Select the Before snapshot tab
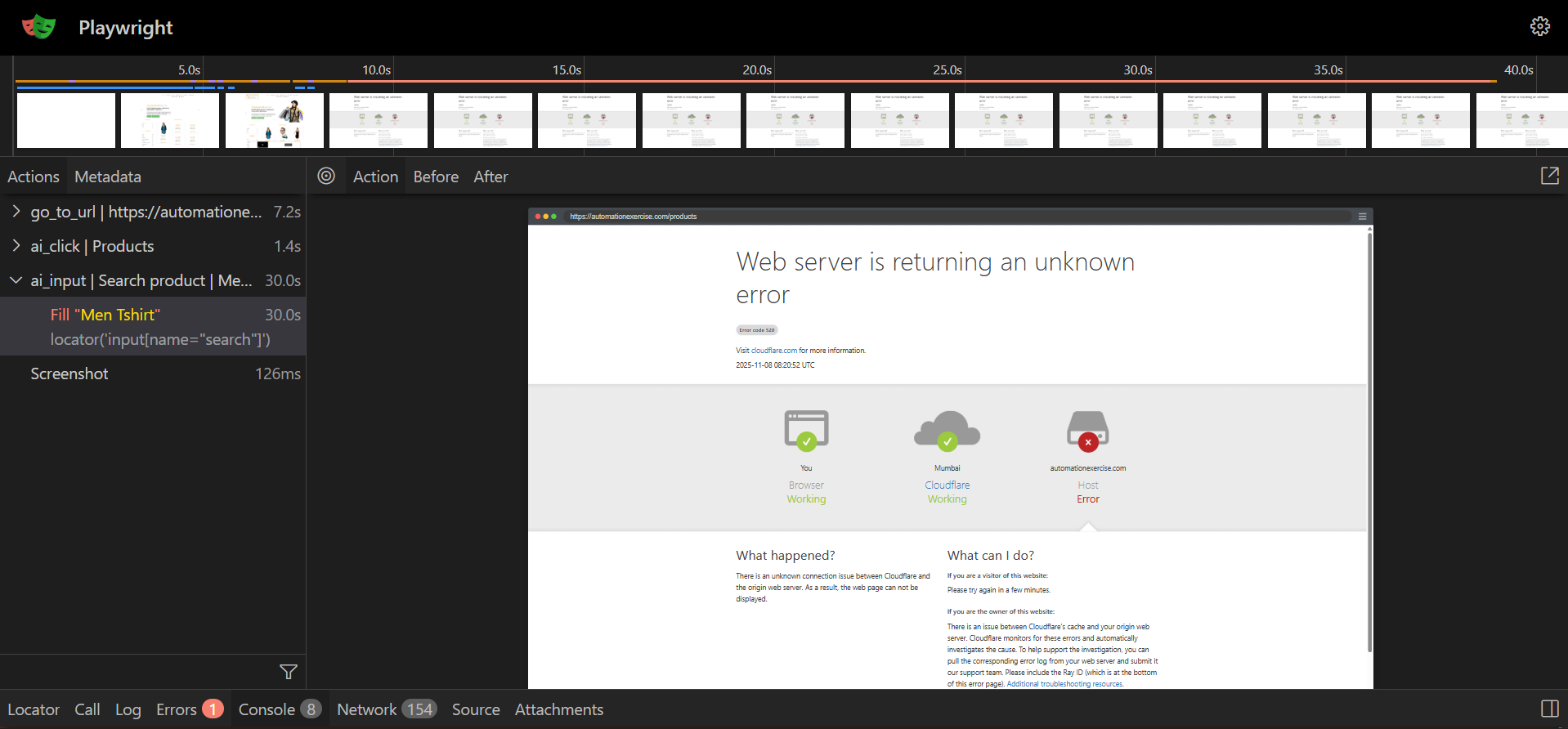Image resolution: width=1568 pixels, height=729 pixels. tap(436, 177)
